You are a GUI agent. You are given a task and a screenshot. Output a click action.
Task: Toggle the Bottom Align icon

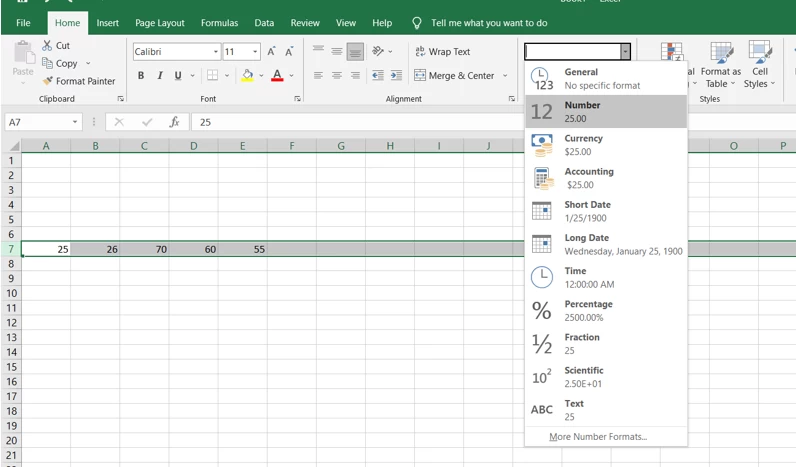[355, 51]
